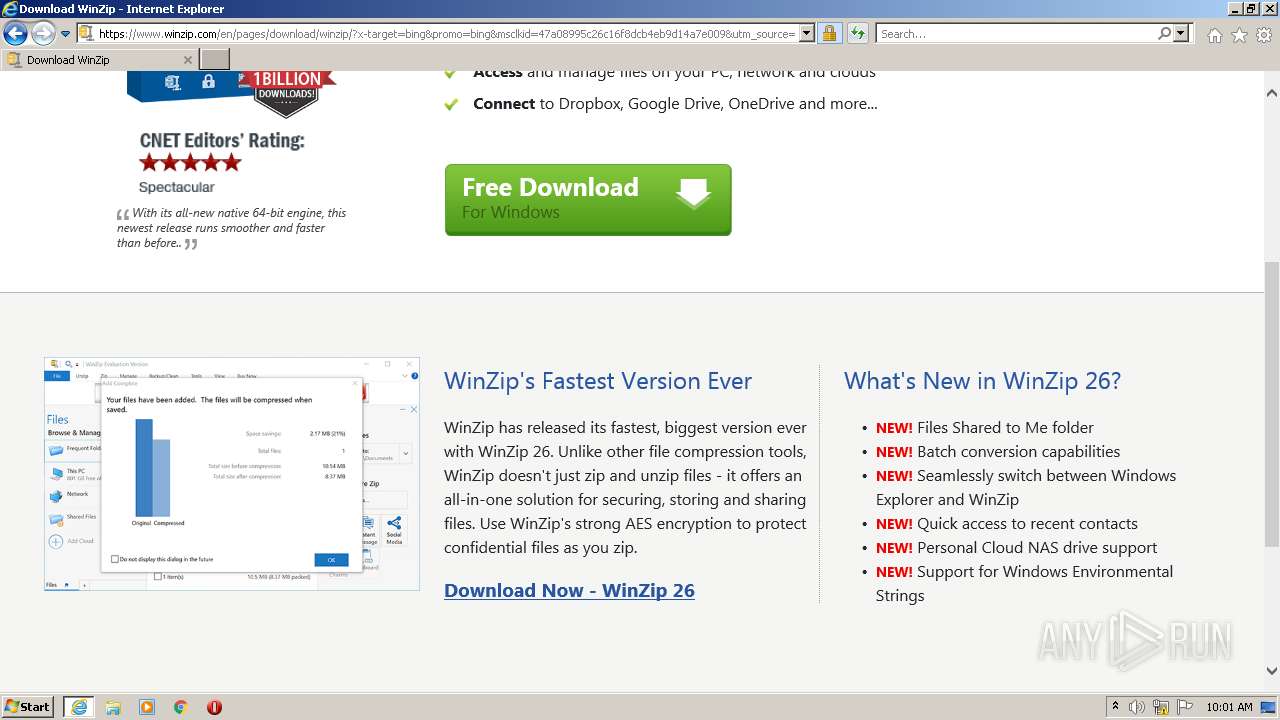The width and height of the screenshot is (1280, 720).
Task: Click the browser Back arrow button
Action: [x=15, y=34]
